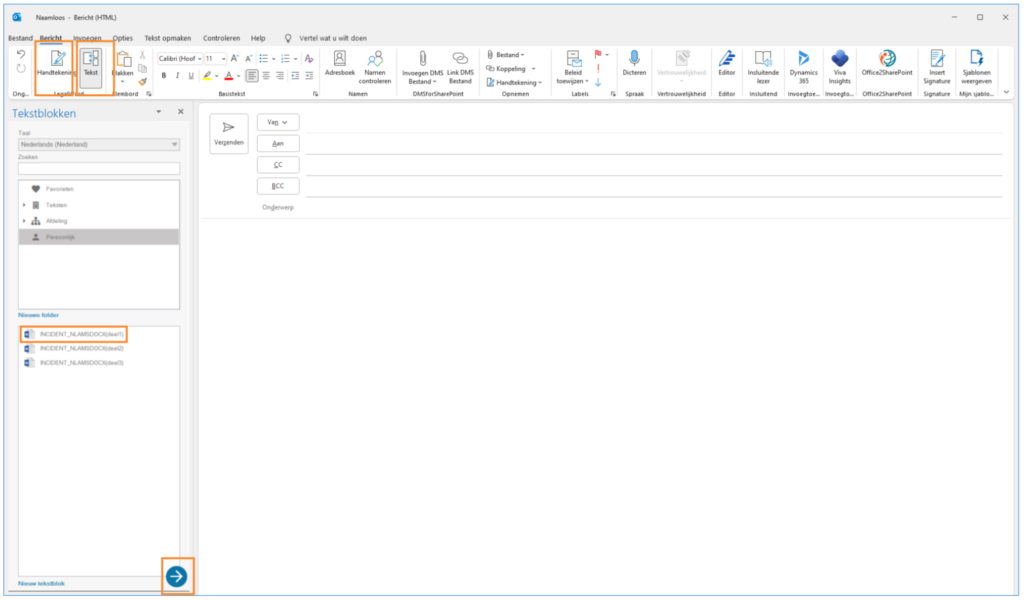Viewport: 1024px width, 600px height.
Task: Open the Tekstblokken pane options arrow
Action: coord(158,112)
